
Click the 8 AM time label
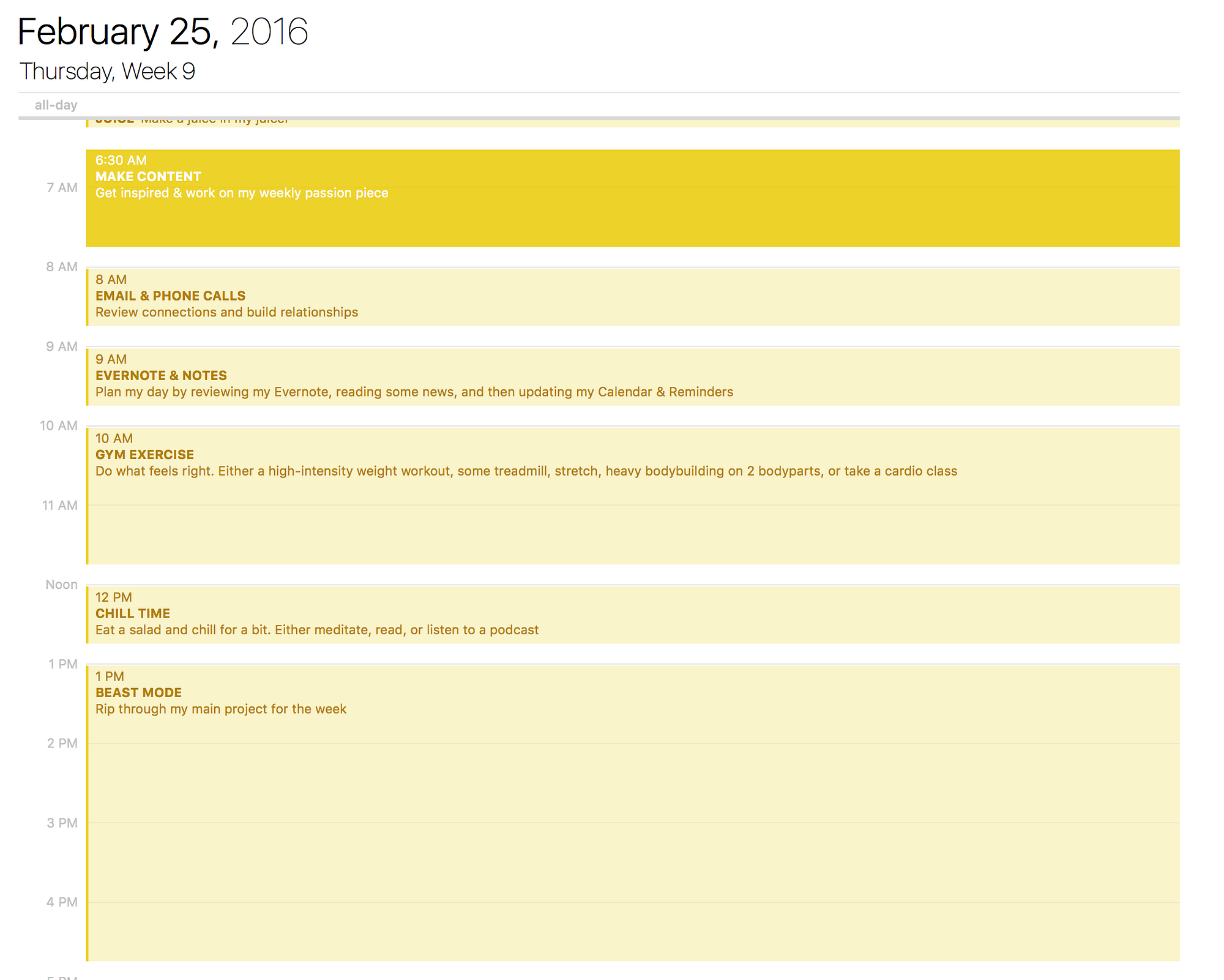coord(62,267)
